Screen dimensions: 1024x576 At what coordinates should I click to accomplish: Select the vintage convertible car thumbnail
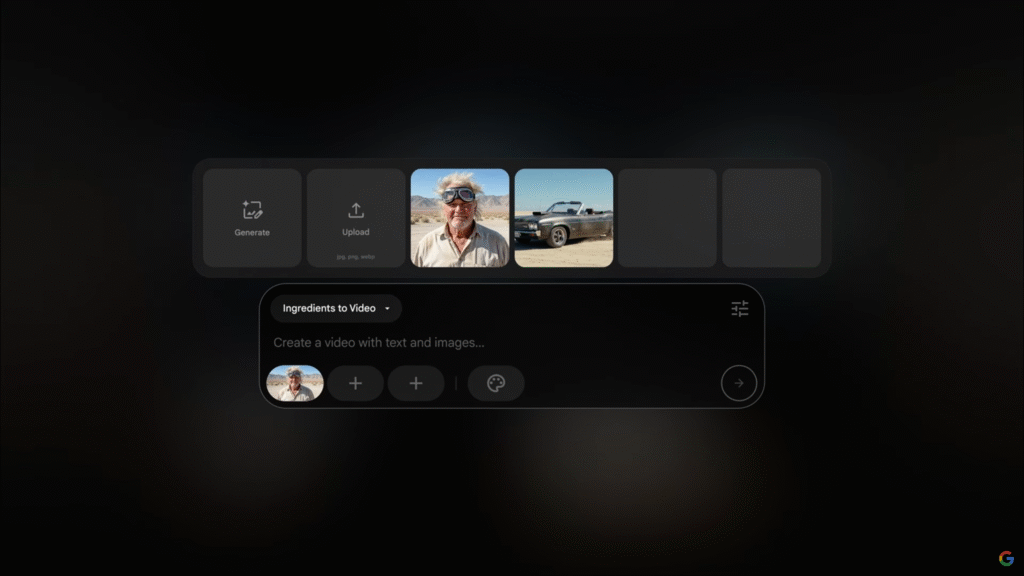[x=564, y=218]
